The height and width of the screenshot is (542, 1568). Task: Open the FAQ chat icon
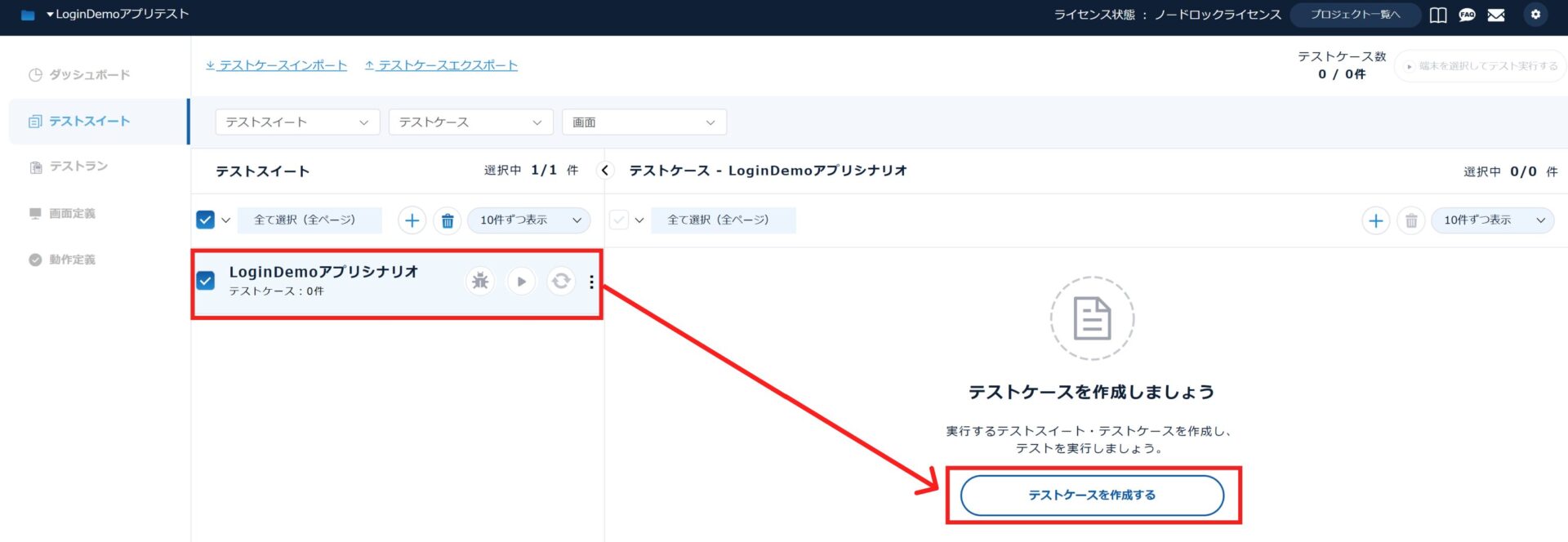(1467, 15)
